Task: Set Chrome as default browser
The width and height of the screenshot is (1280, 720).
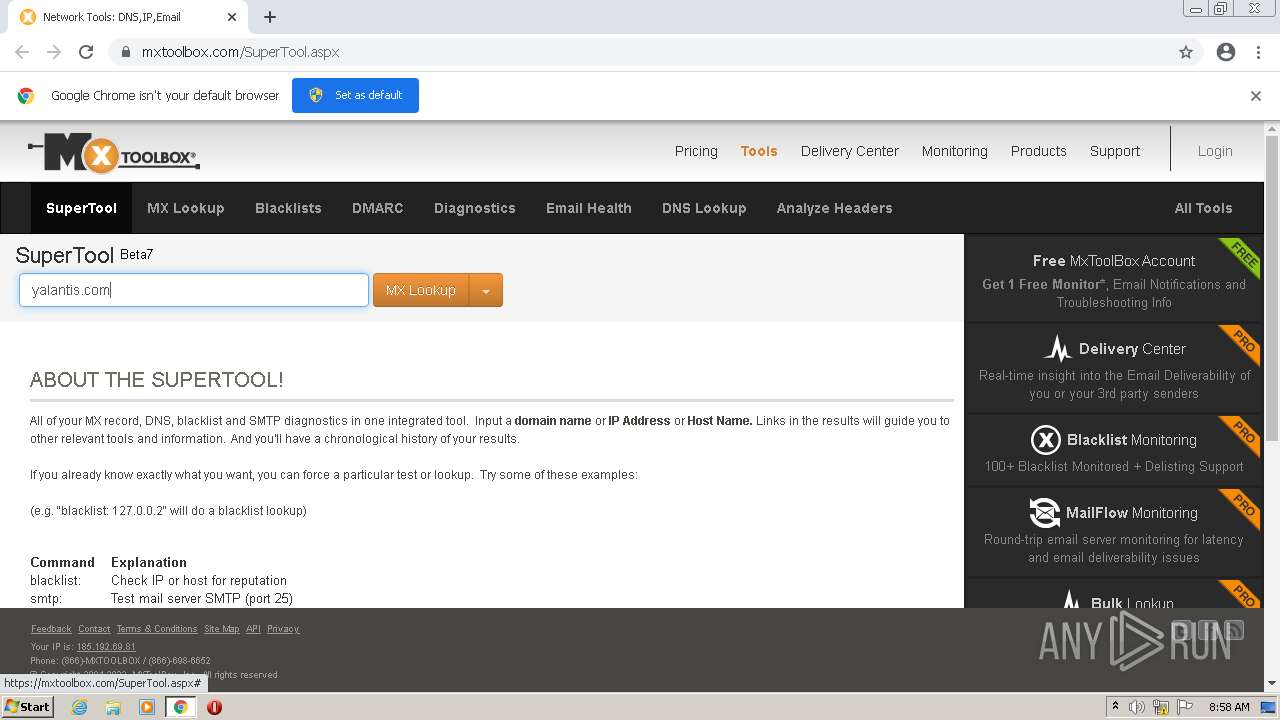Action: [355, 95]
